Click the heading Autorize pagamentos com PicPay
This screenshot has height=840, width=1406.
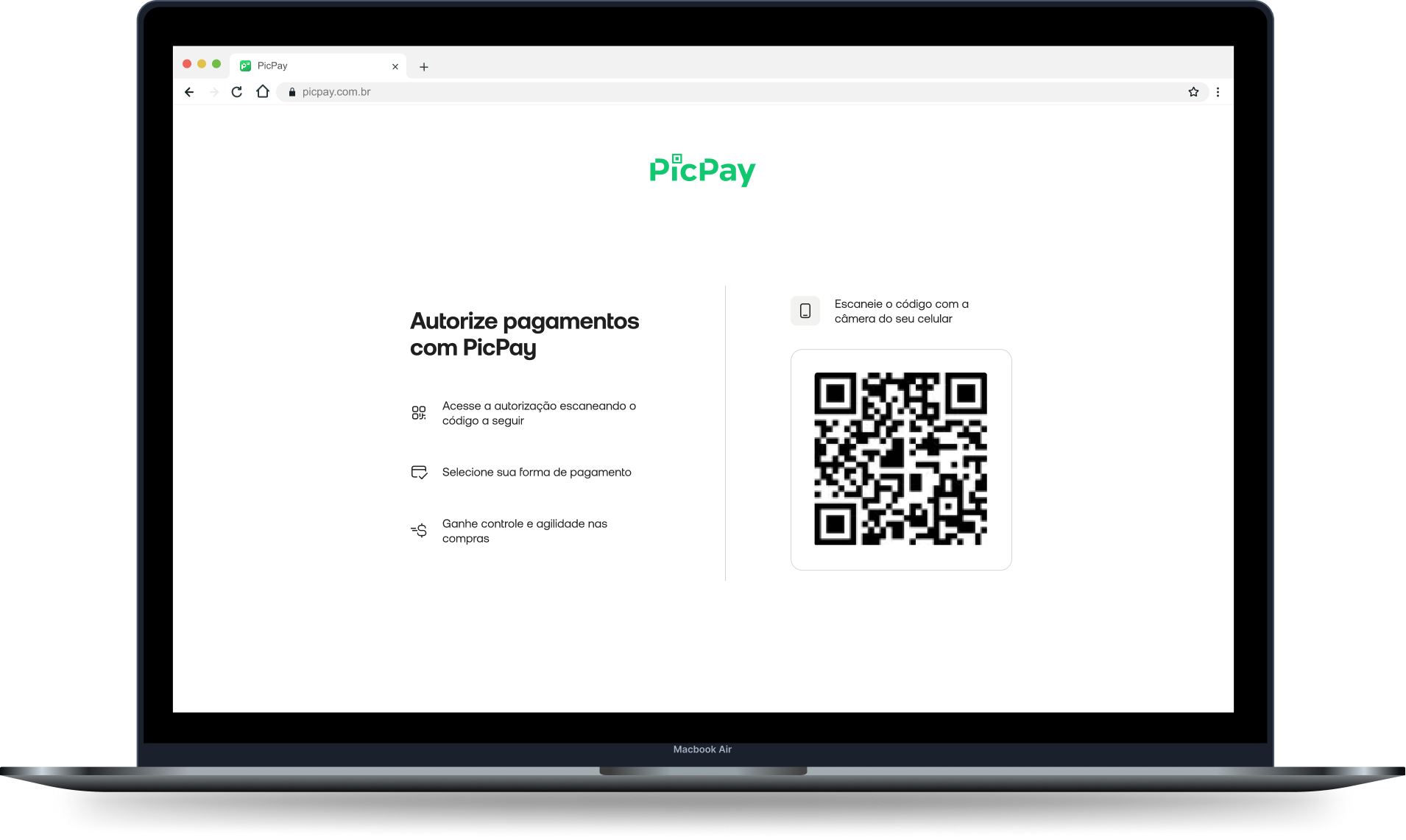coord(524,334)
